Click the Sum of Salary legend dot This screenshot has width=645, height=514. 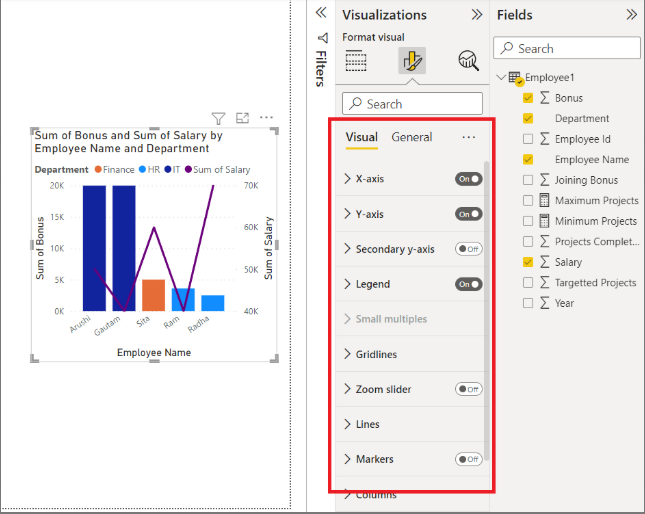pyautogui.click(x=188, y=169)
